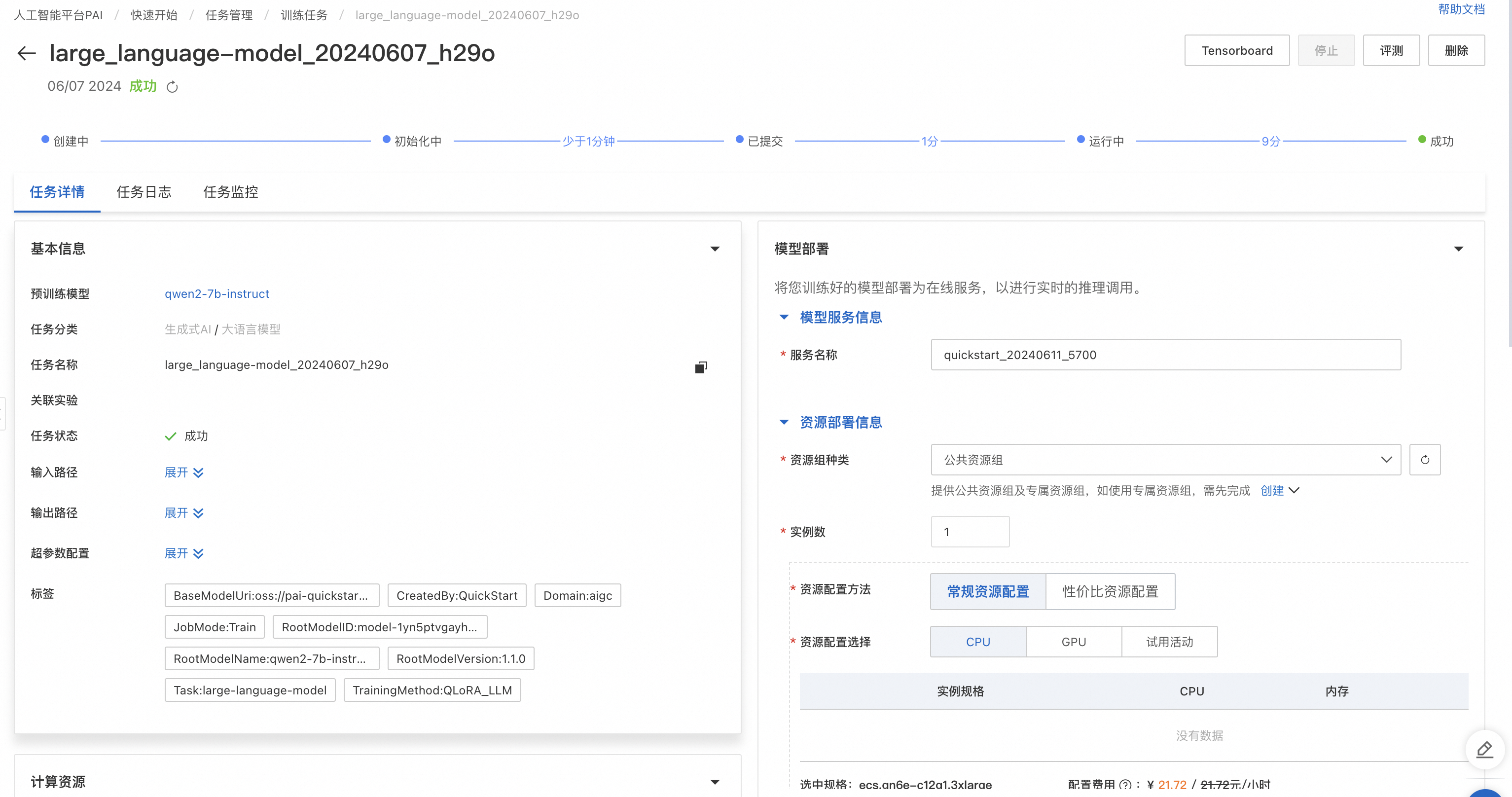
Task: Copy the 任务名称 using the copy icon
Action: [x=700, y=367]
